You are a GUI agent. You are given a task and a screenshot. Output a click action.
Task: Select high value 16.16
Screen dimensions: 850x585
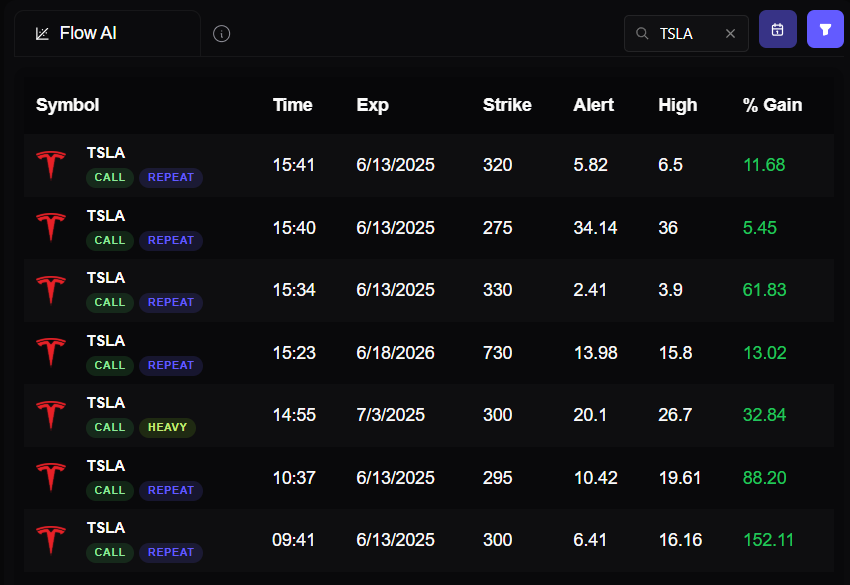pyautogui.click(x=680, y=540)
